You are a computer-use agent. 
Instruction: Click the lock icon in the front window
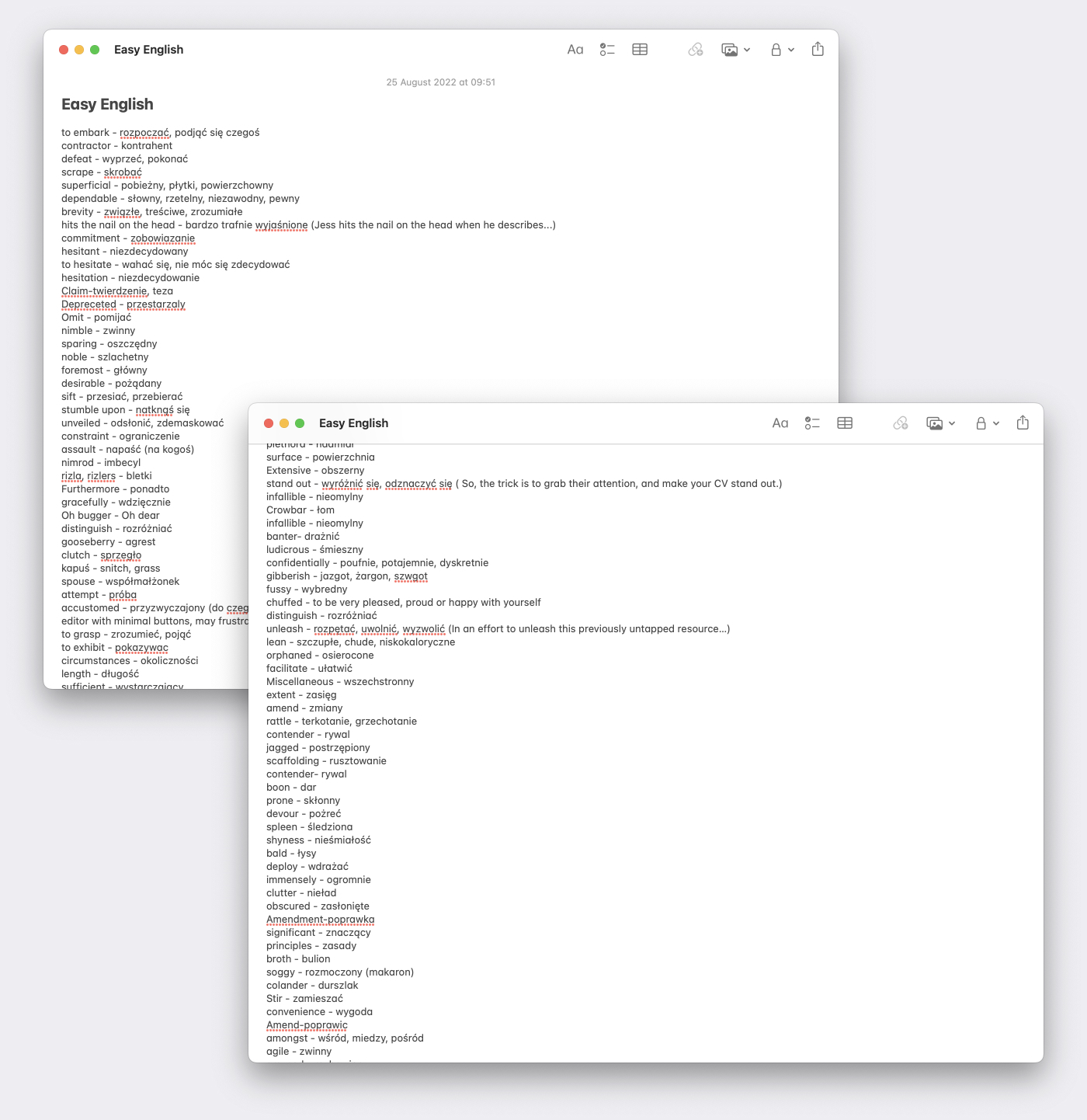[x=981, y=423]
